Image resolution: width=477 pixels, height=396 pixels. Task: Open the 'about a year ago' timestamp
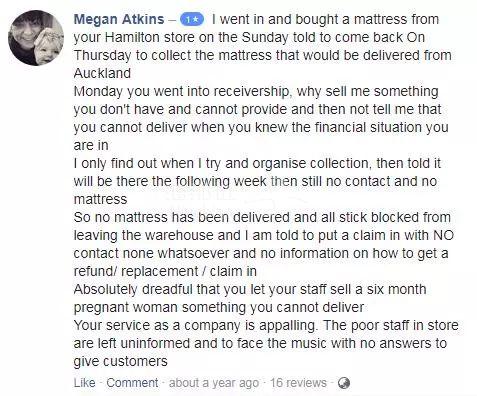[x=214, y=383]
